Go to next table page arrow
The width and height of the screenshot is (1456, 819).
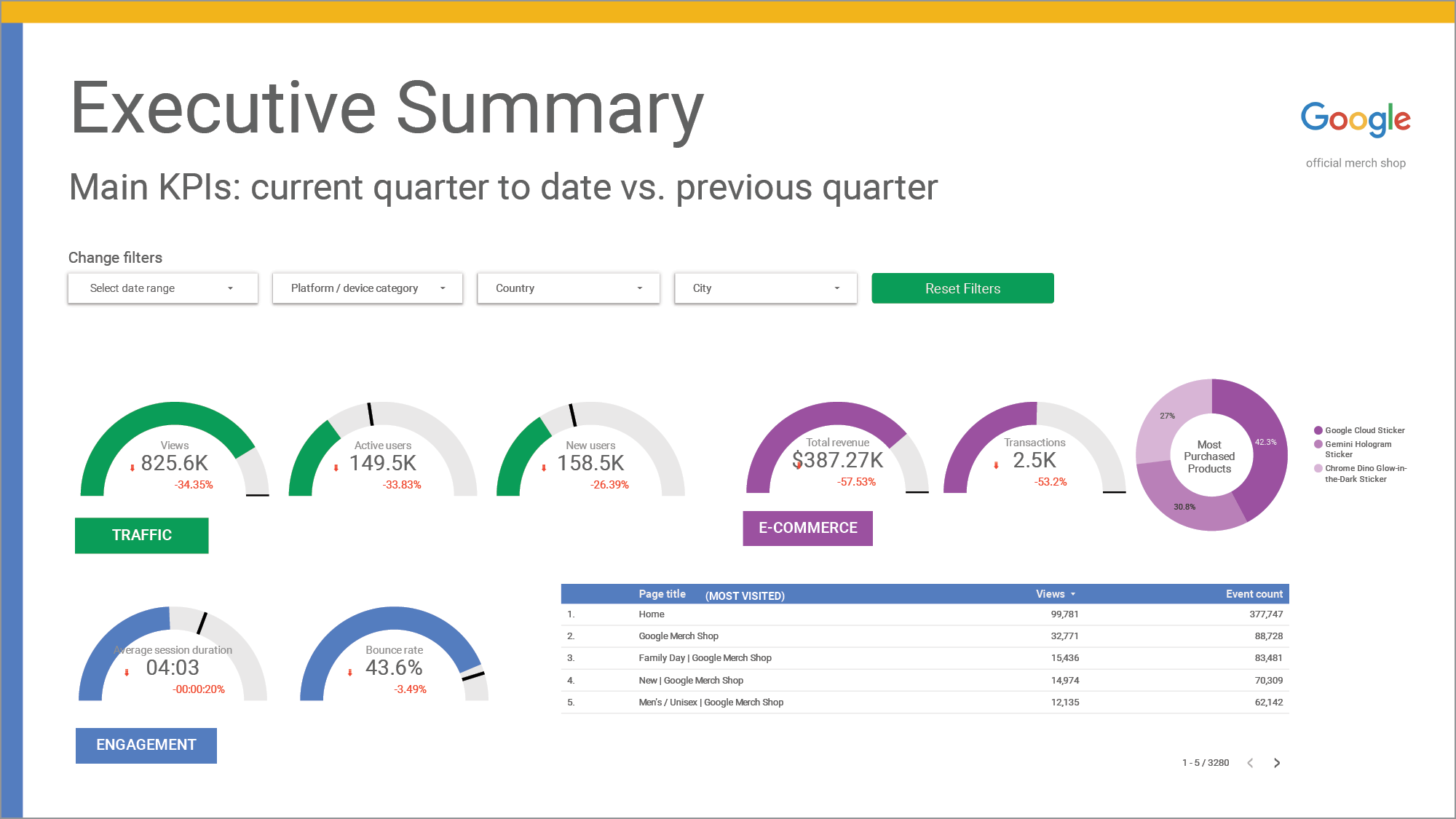1276,763
